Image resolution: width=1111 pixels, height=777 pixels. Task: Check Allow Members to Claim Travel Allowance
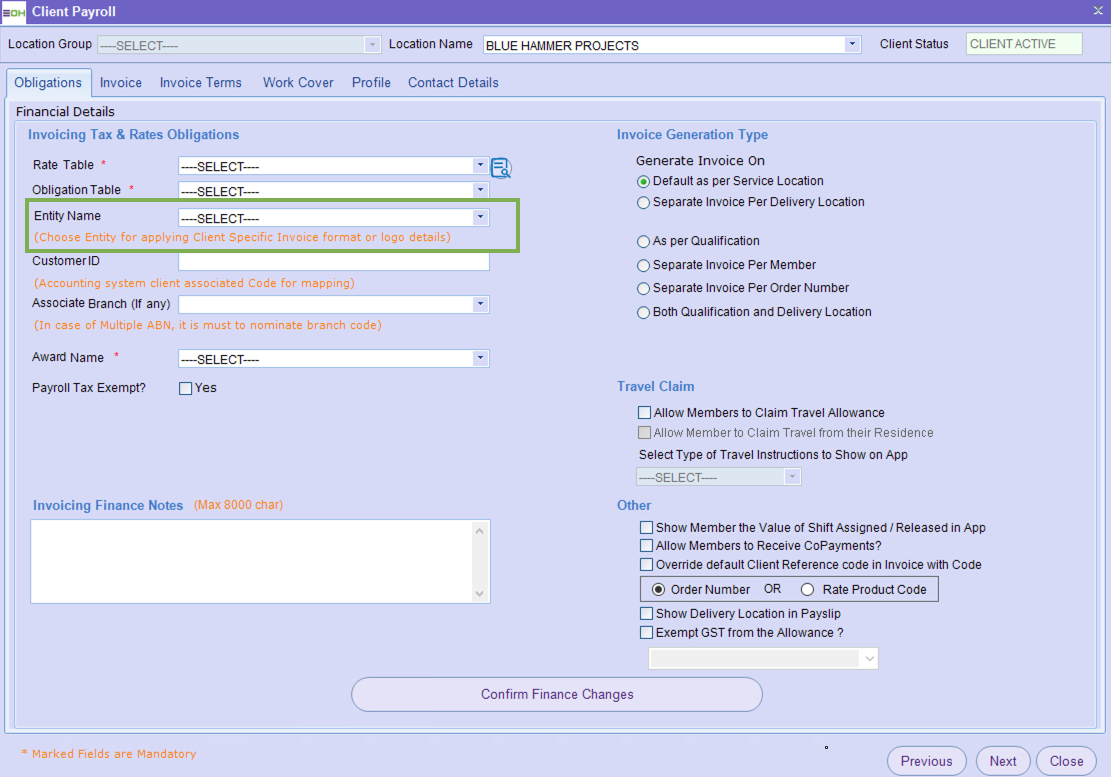click(644, 413)
